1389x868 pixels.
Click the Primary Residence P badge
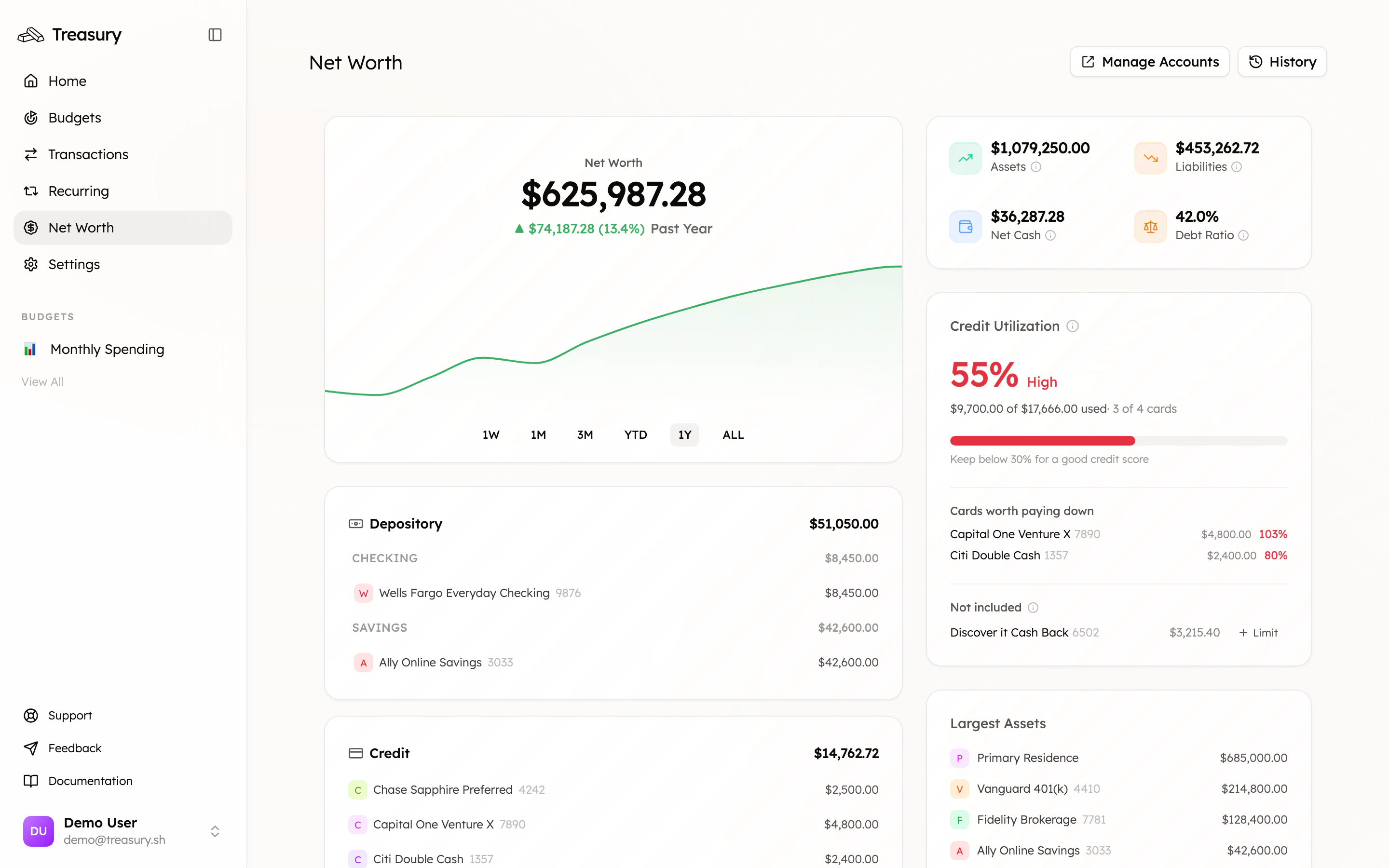tap(960, 758)
